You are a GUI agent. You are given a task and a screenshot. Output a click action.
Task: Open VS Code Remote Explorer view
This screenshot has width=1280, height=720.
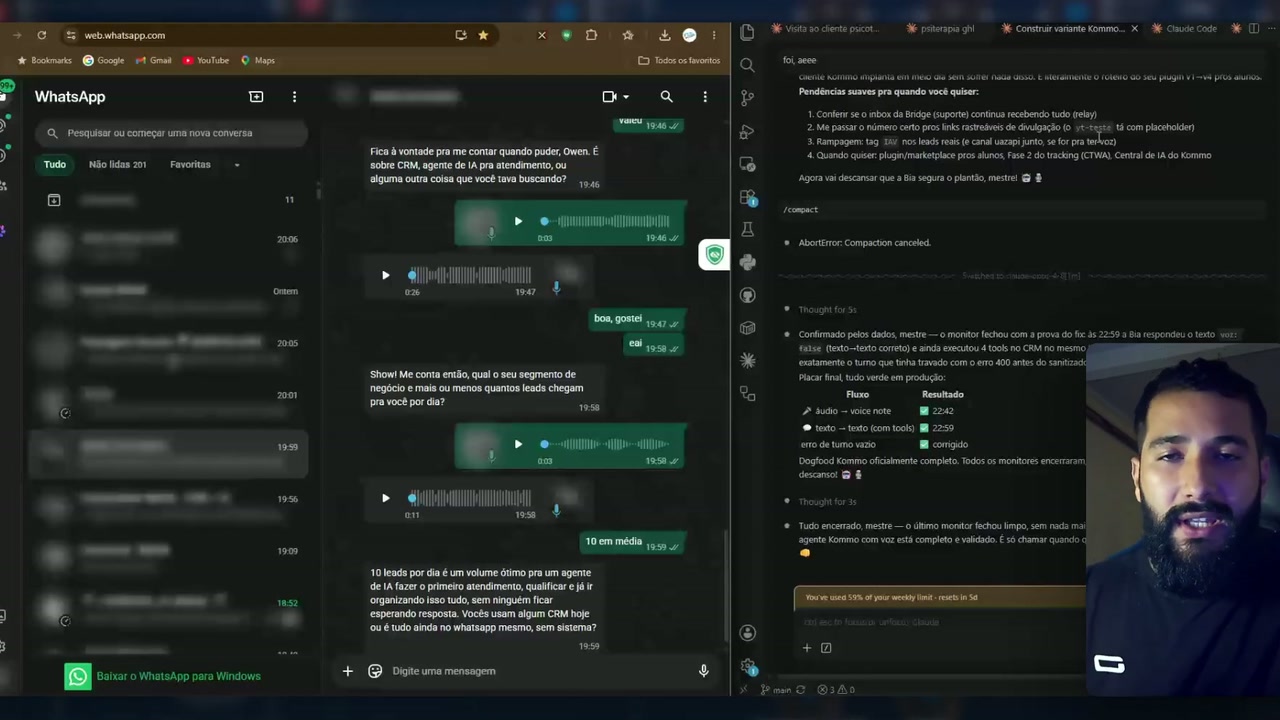[747, 164]
